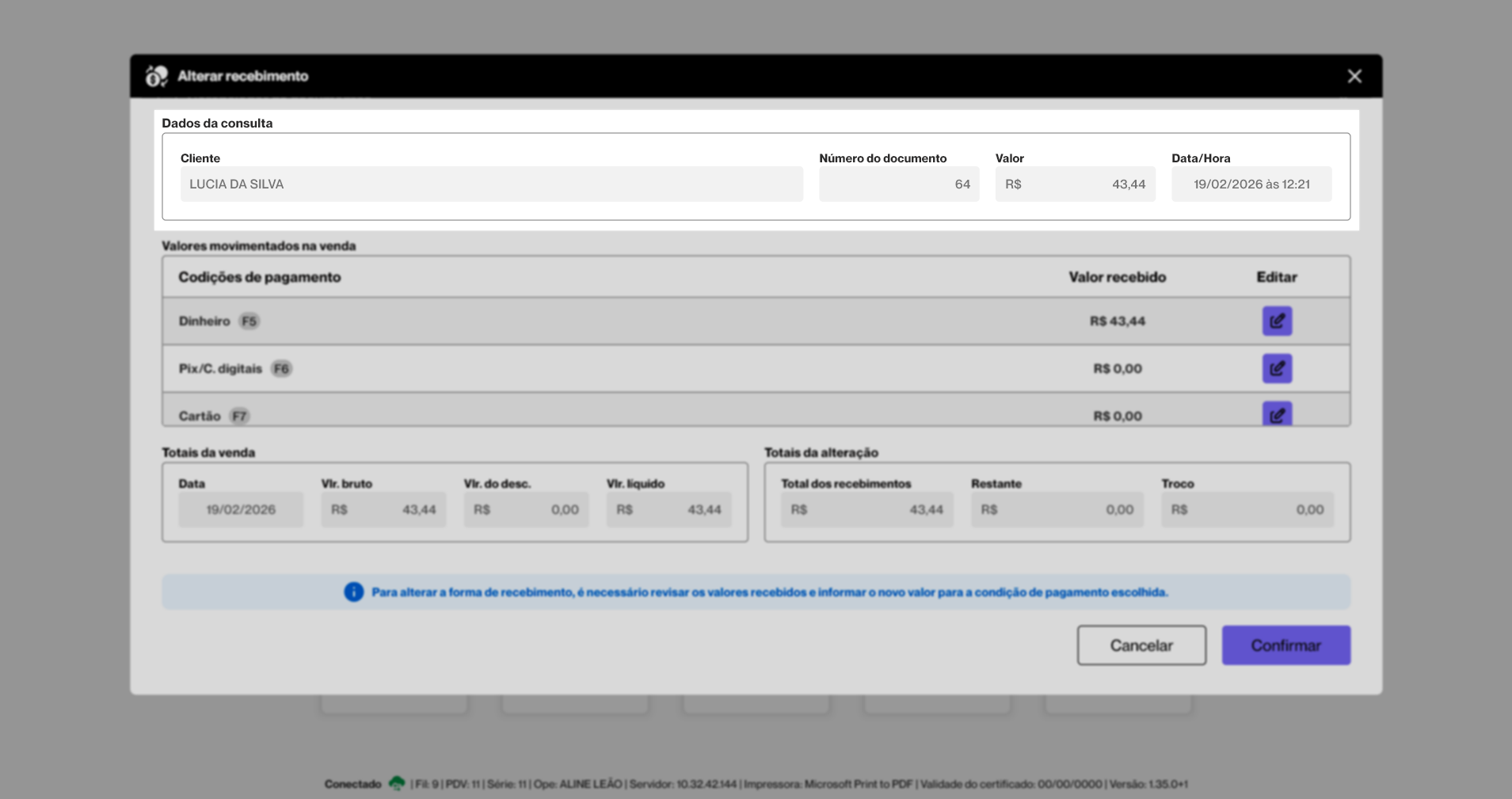Click the Número do documento field
Screen dimensions: 1512x799
pos(898,184)
